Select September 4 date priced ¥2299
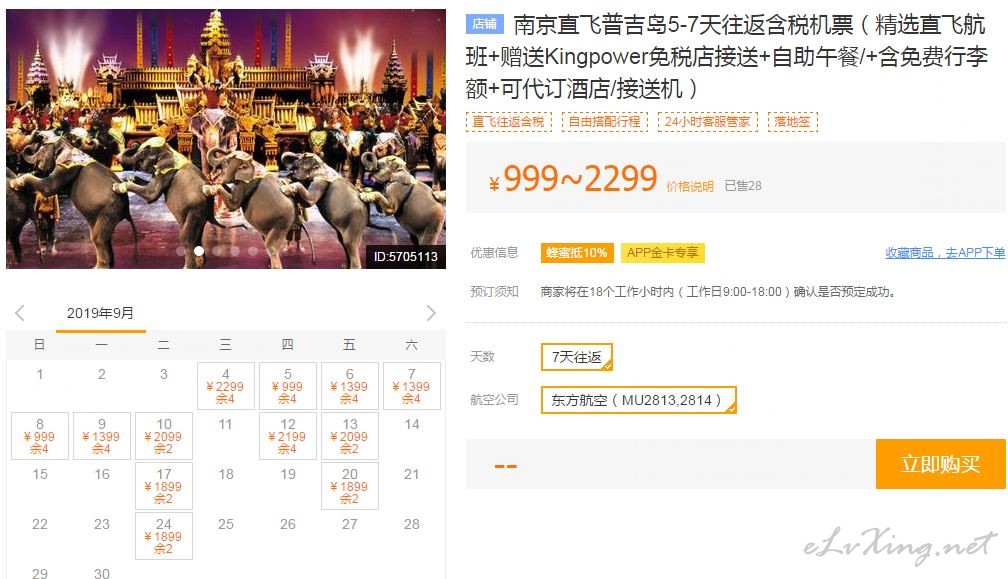1008x579 pixels. coord(226,386)
